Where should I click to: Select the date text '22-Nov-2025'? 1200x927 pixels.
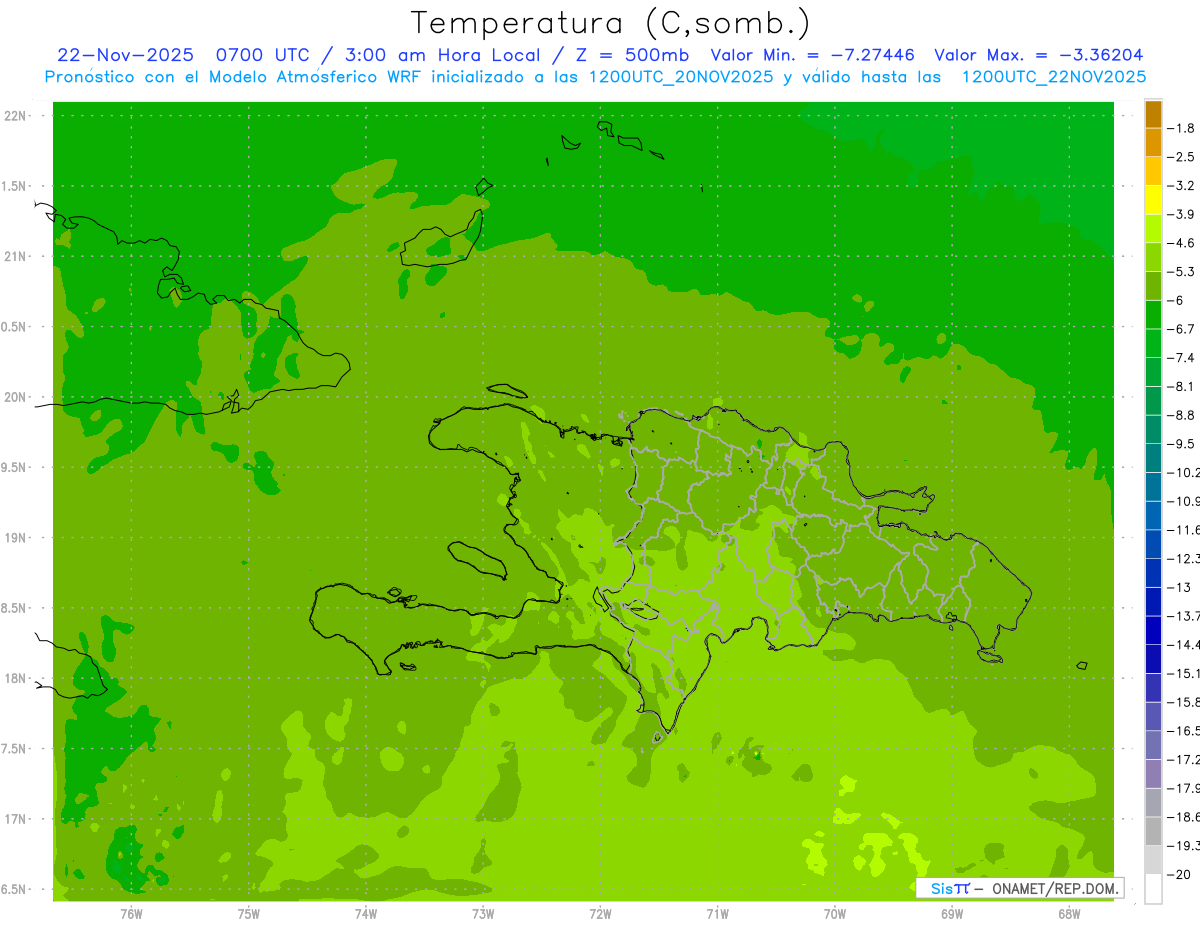(125, 55)
